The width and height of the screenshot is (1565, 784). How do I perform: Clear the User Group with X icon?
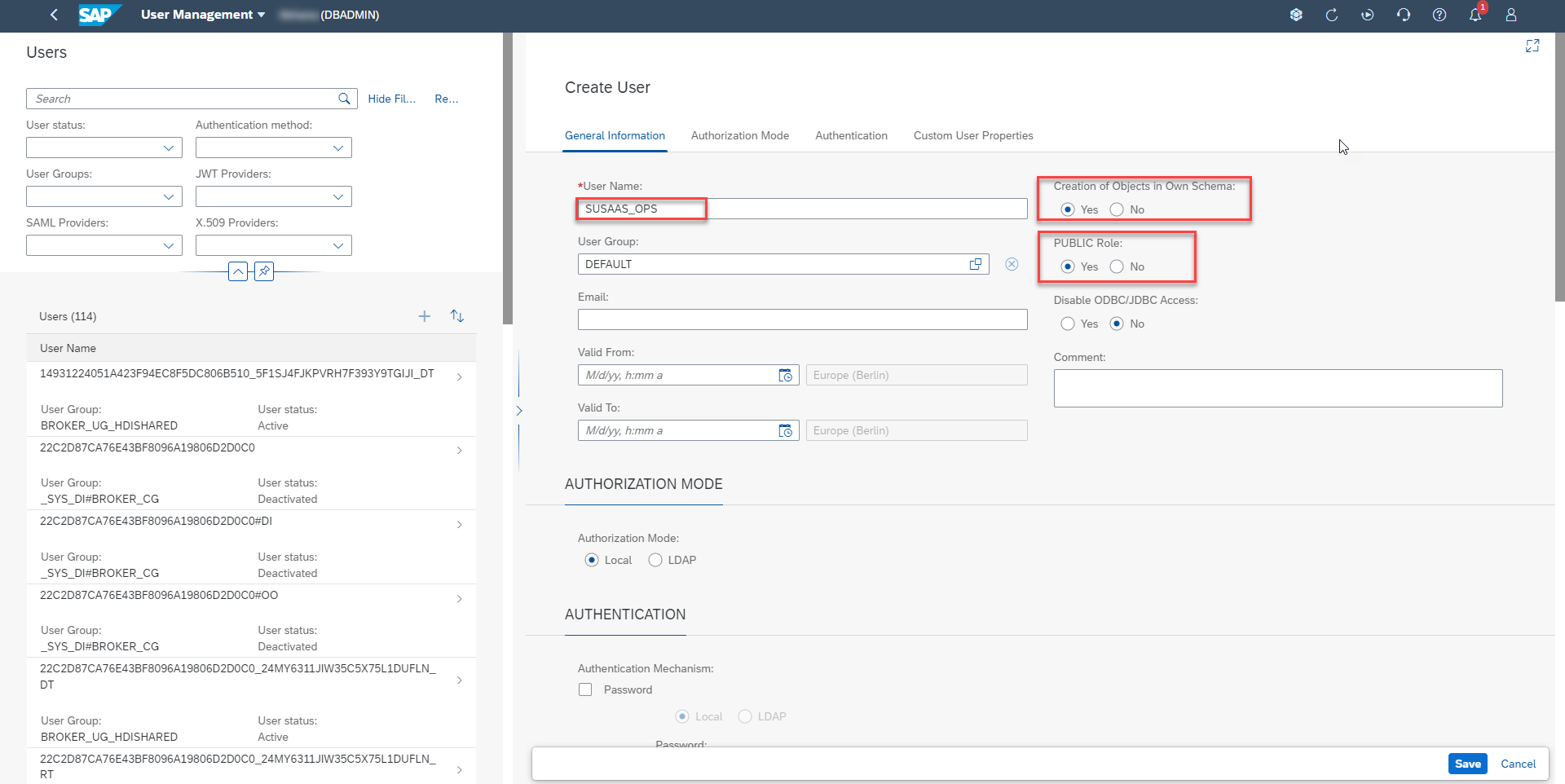[x=1012, y=264]
